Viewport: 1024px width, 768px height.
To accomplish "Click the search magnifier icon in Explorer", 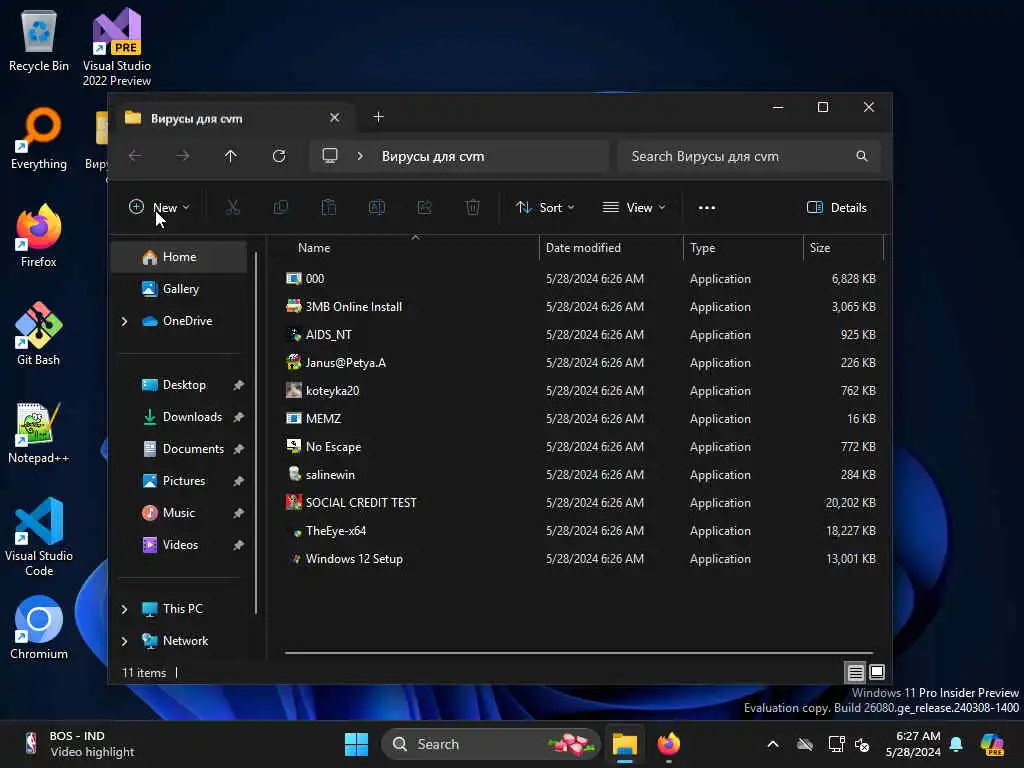I will 862,156.
